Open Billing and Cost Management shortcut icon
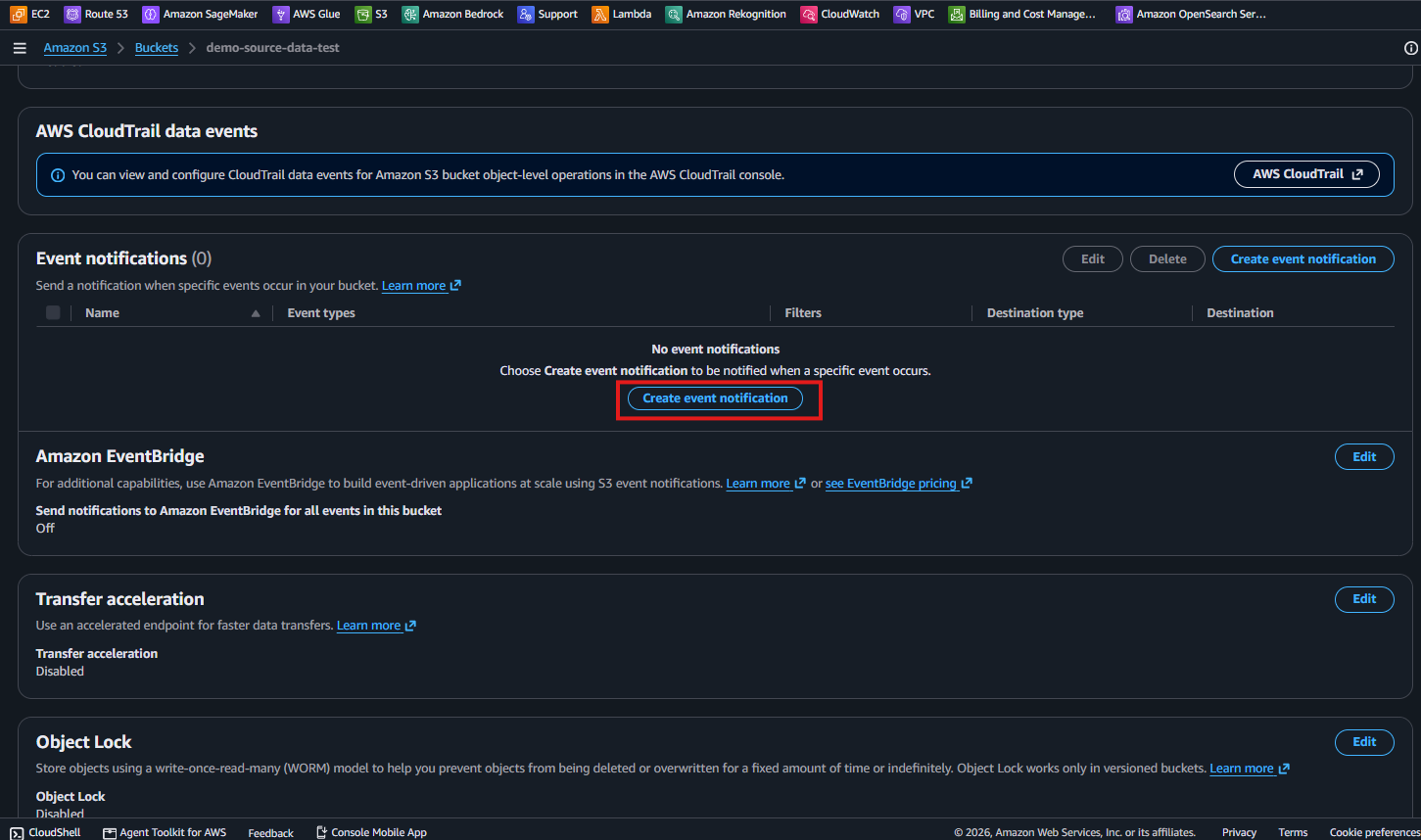The width and height of the screenshot is (1421, 840). tap(957, 14)
